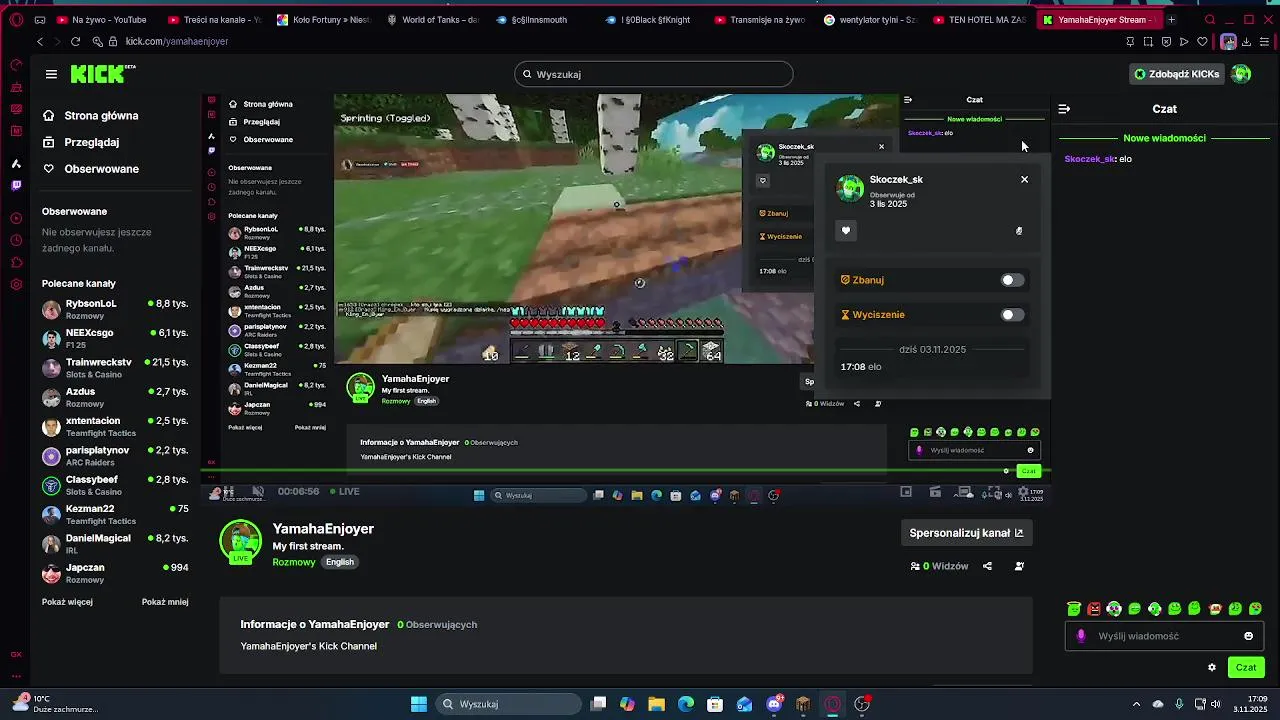The height and width of the screenshot is (720, 1280).
Task: Open a new browser tab with plus
Action: pyautogui.click(x=1171, y=19)
